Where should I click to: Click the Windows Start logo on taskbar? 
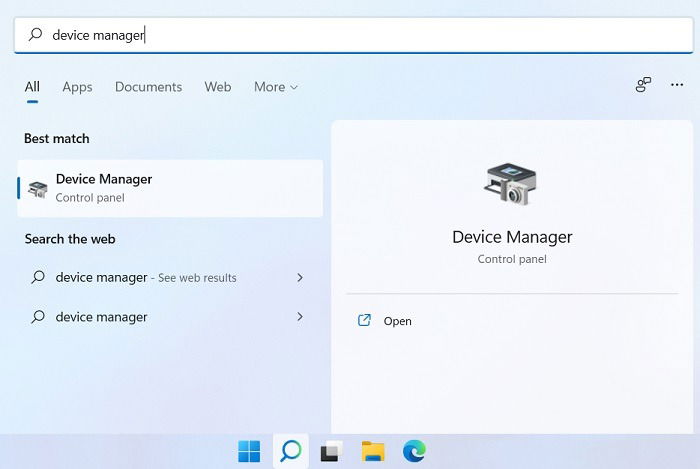coord(249,451)
